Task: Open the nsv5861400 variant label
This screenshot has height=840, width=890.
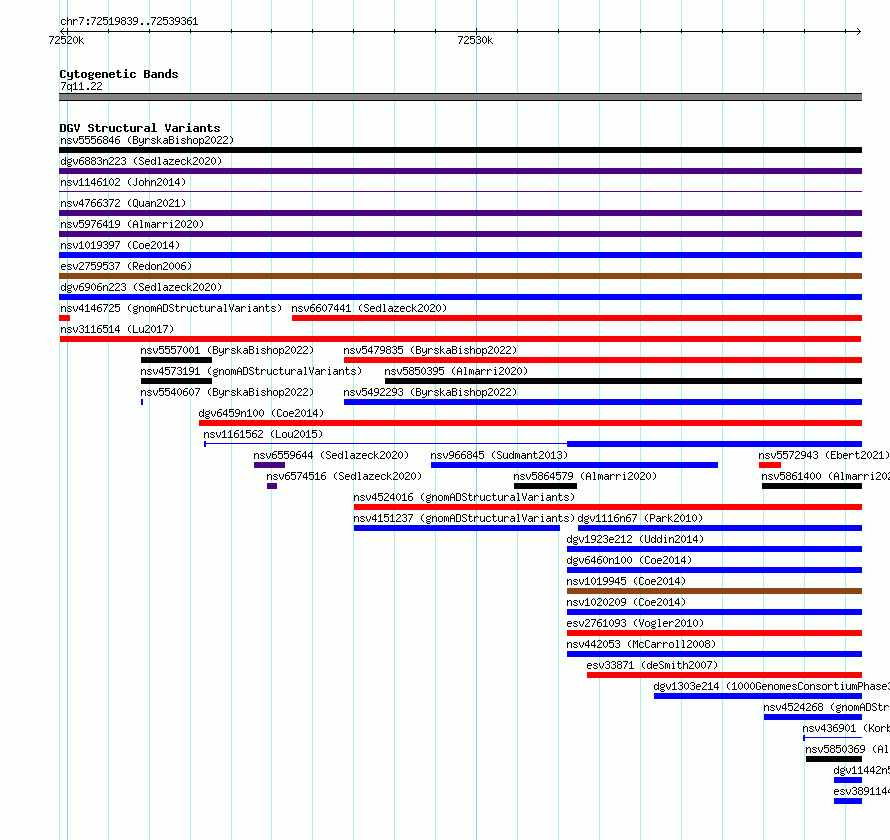Action: pos(825,476)
